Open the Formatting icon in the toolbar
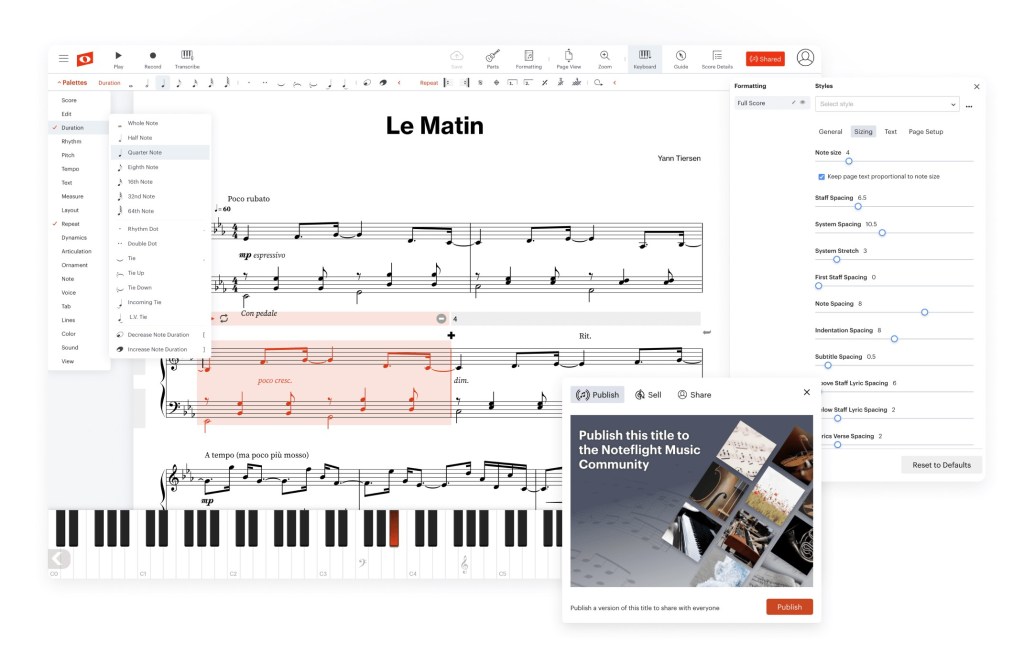This screenshot has height=653, width=1024. click(529, 57)
